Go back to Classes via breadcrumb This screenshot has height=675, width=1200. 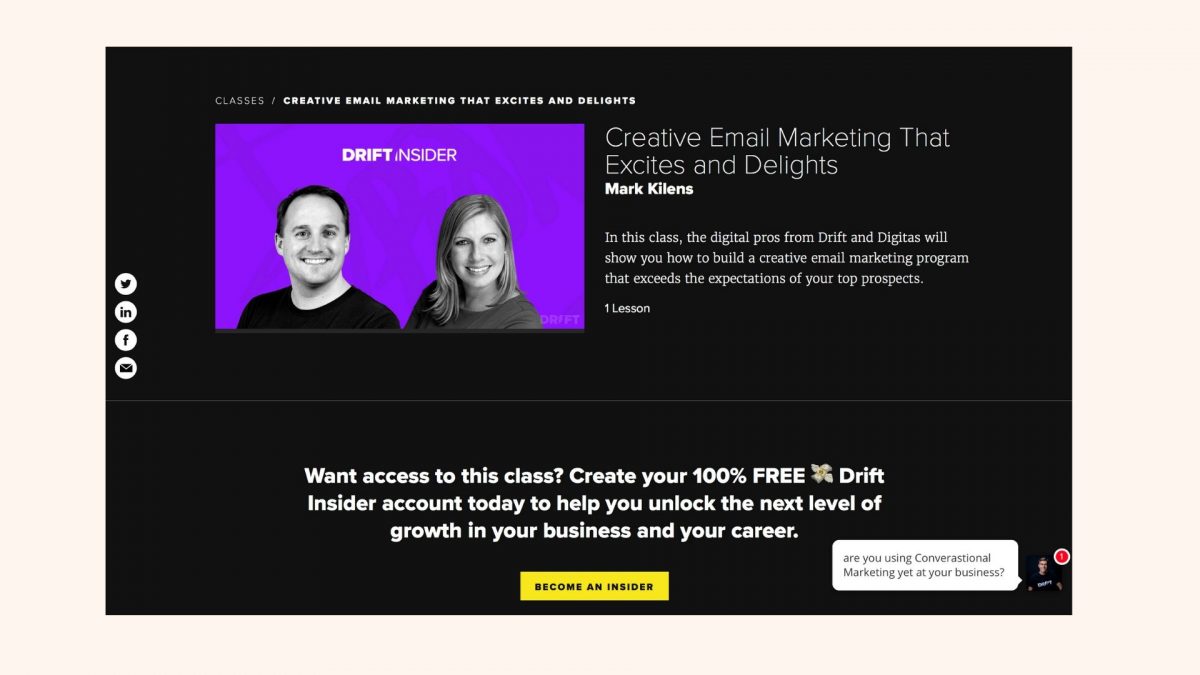[240, 101]
